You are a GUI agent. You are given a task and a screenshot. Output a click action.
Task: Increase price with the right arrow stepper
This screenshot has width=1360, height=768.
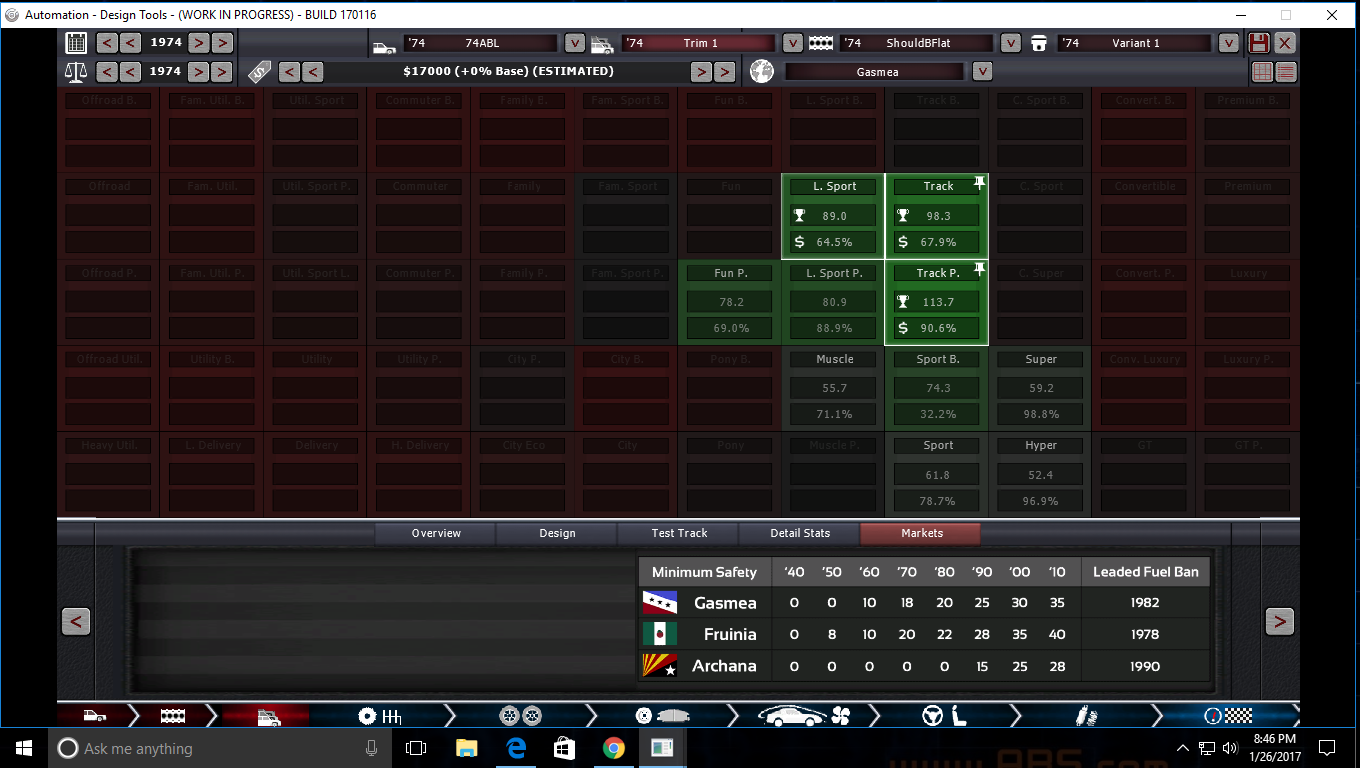(702, 72)
